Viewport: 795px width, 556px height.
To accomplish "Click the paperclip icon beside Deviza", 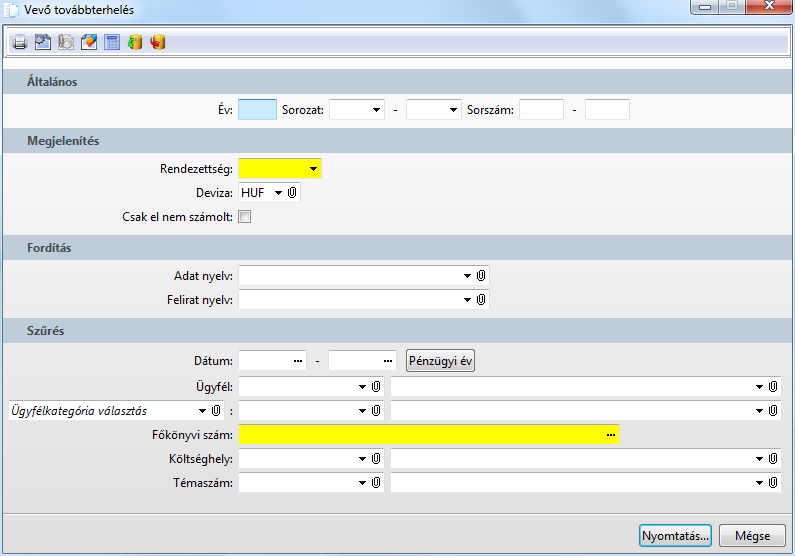I will coord(292,193).
